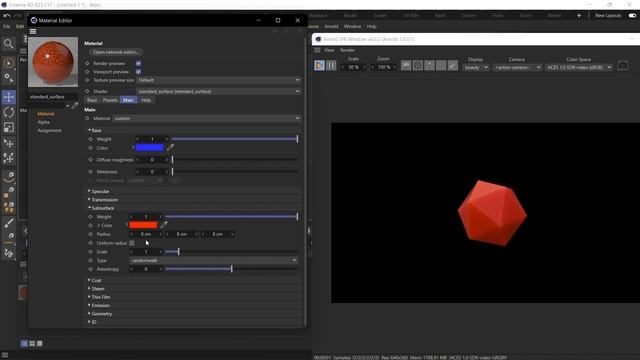Click the blue base color swatch
Screen dimensions: 640x360
coord(149,148)
